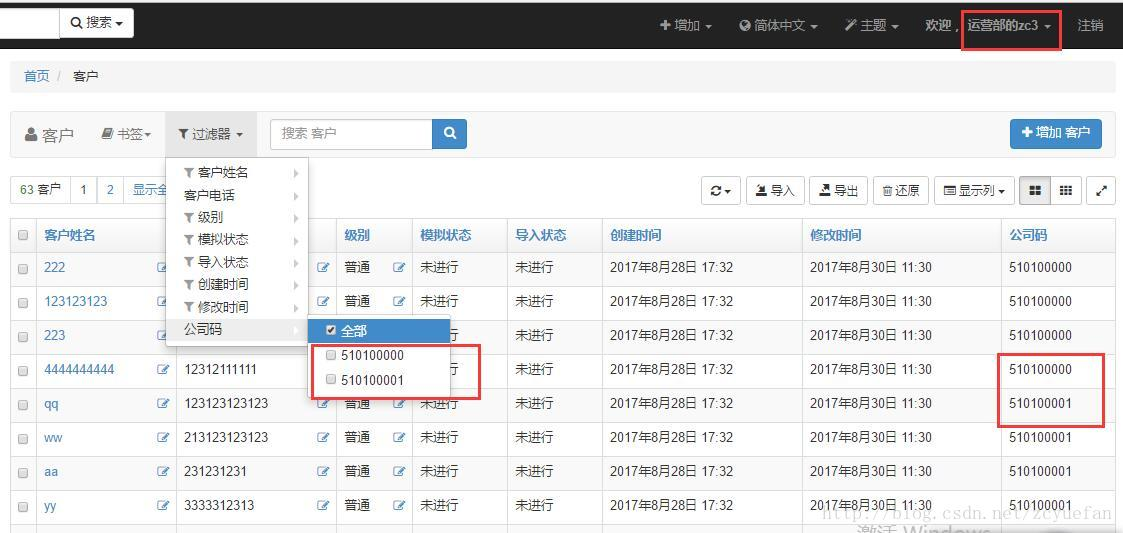The image size is (1123, 533).
Task: Check the 510100000 company code filter
Action: (x=330, y=355)
